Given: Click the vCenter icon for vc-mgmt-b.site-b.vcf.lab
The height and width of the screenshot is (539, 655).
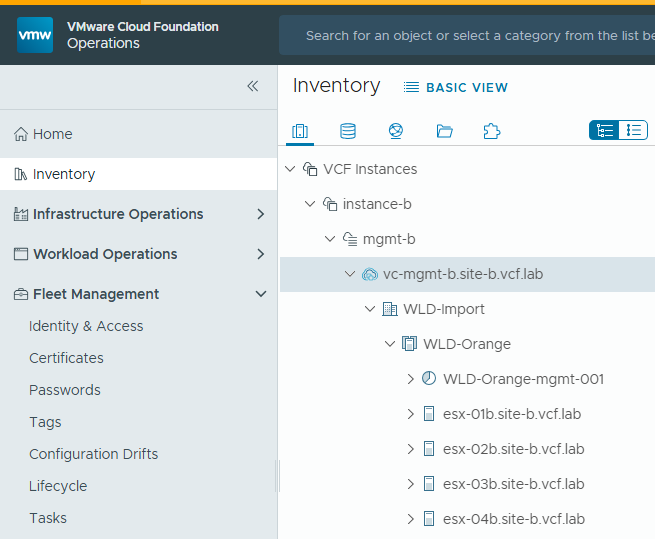Looking at the screenshot, I should (369, 274).
